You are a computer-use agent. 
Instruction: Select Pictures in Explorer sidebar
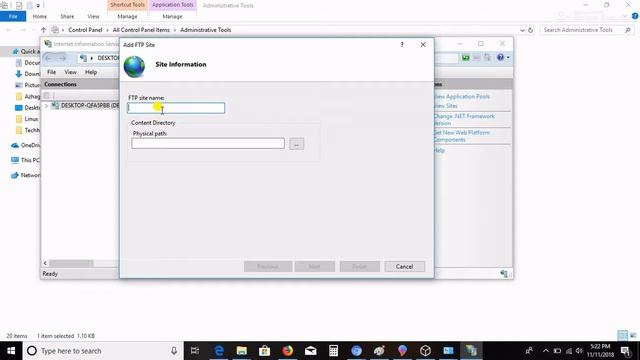pos(27,85)
